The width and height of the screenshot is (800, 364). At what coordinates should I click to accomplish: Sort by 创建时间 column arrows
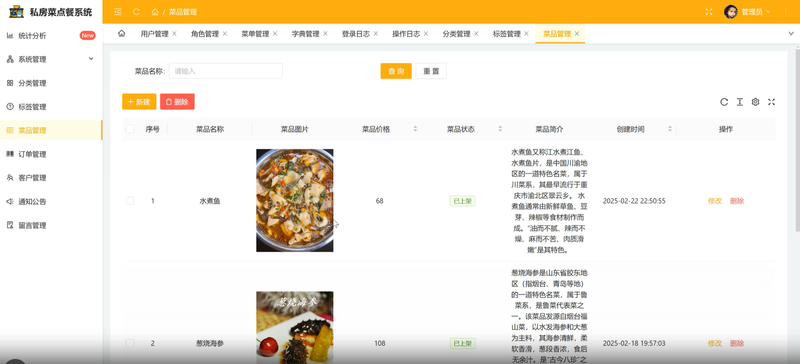tap(669, 129)
